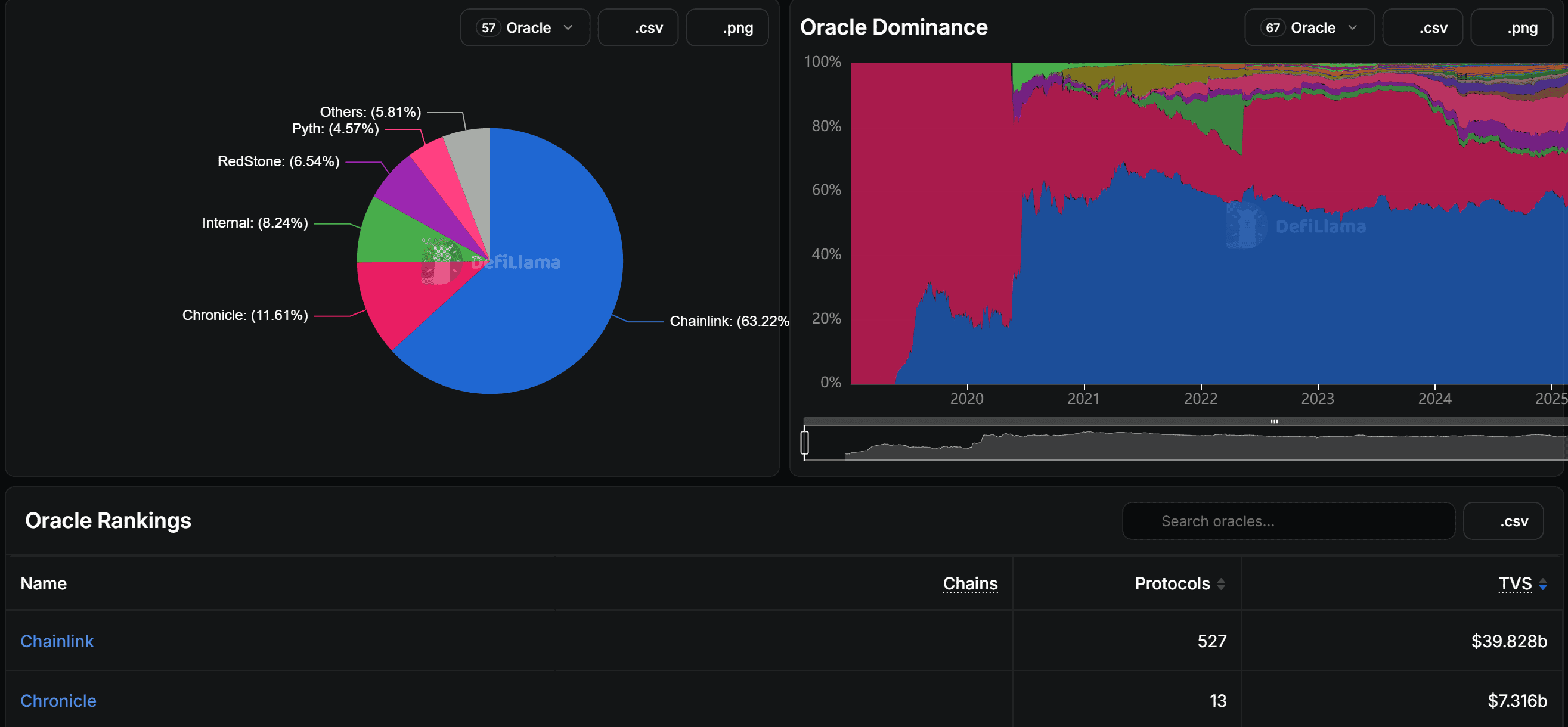
Task: Click Chainlink's protocols count 527
Action: 1212,641
